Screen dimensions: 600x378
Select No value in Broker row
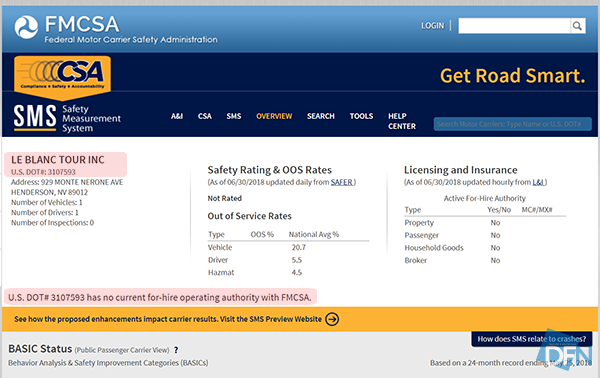[x=496, y=261]
